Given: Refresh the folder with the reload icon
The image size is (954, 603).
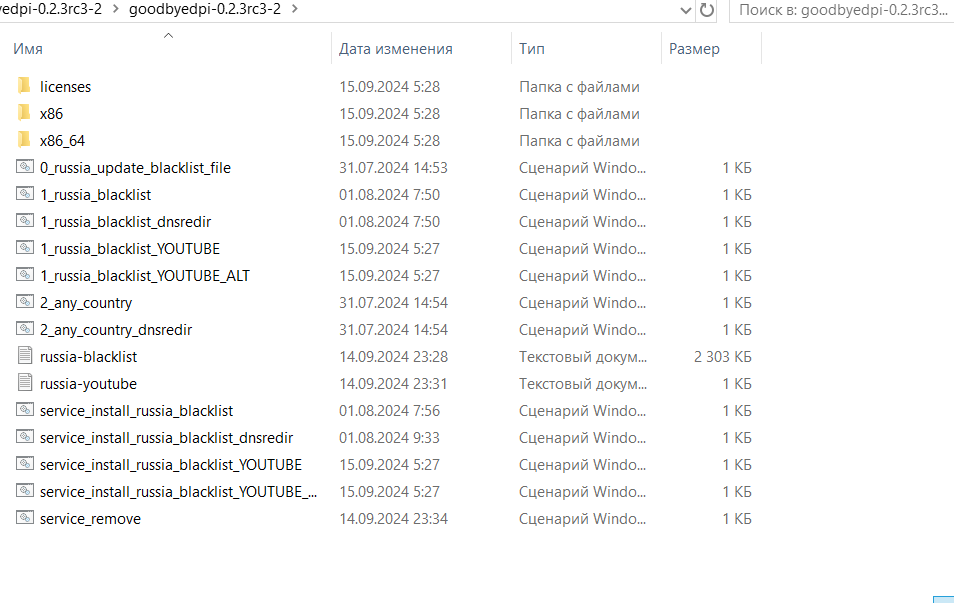Looking at the screenshot, I should click(706, 10).
